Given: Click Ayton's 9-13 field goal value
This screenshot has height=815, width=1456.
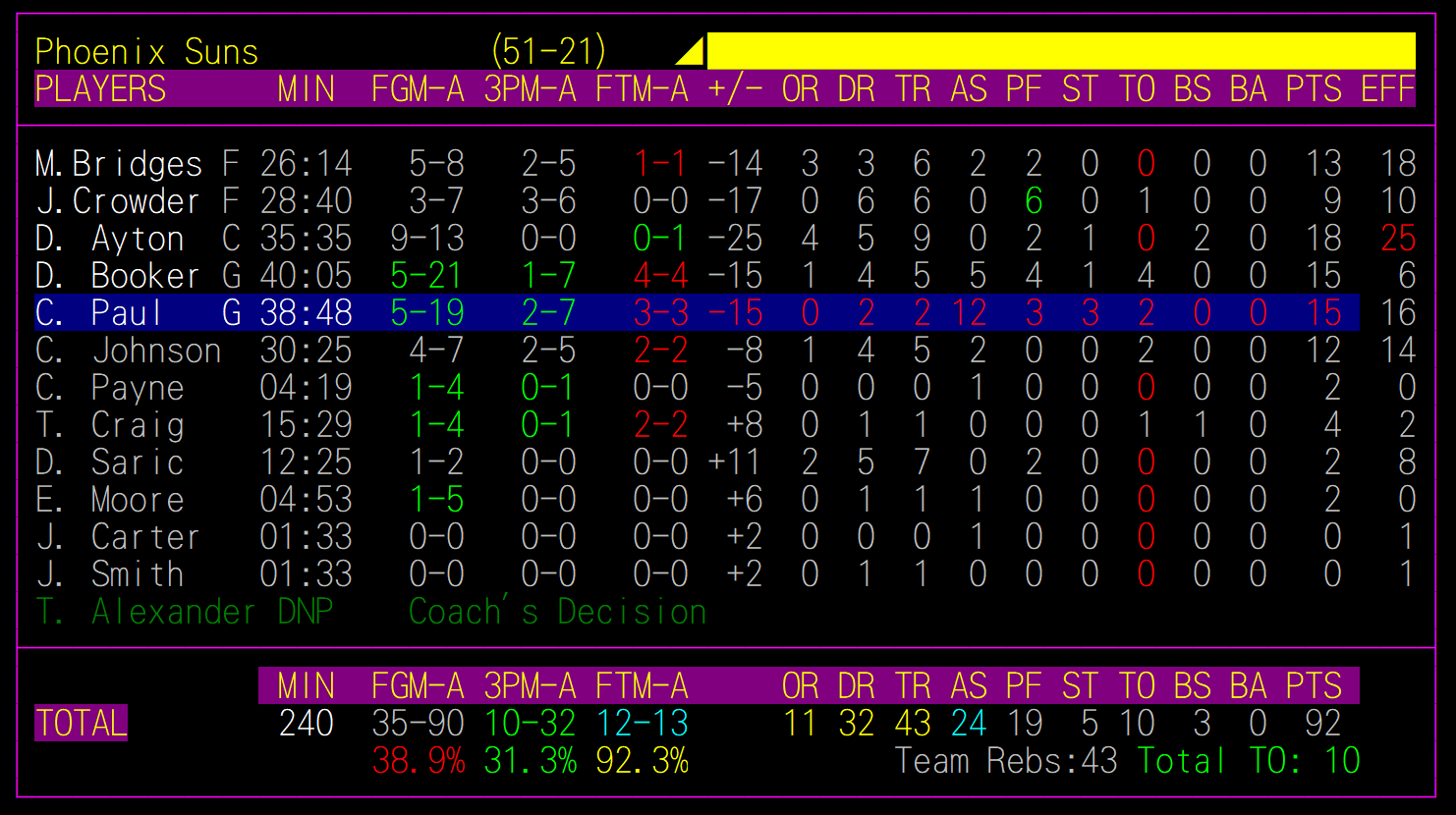Looking at the screenshot, I should [426, 239].
